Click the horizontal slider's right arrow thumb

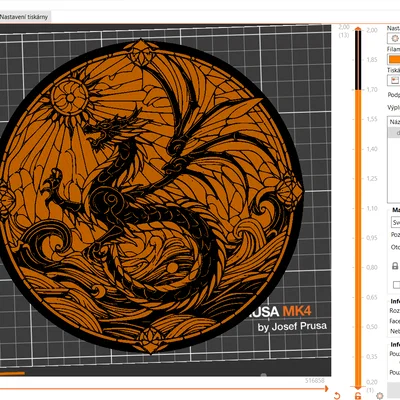(x=326, y=389)
